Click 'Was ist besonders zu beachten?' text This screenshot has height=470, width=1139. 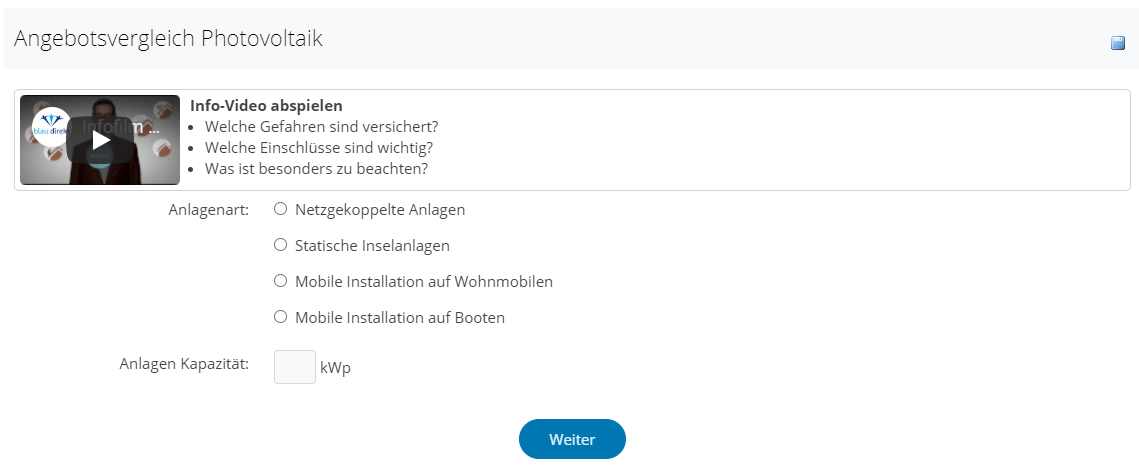coord(316,168)
